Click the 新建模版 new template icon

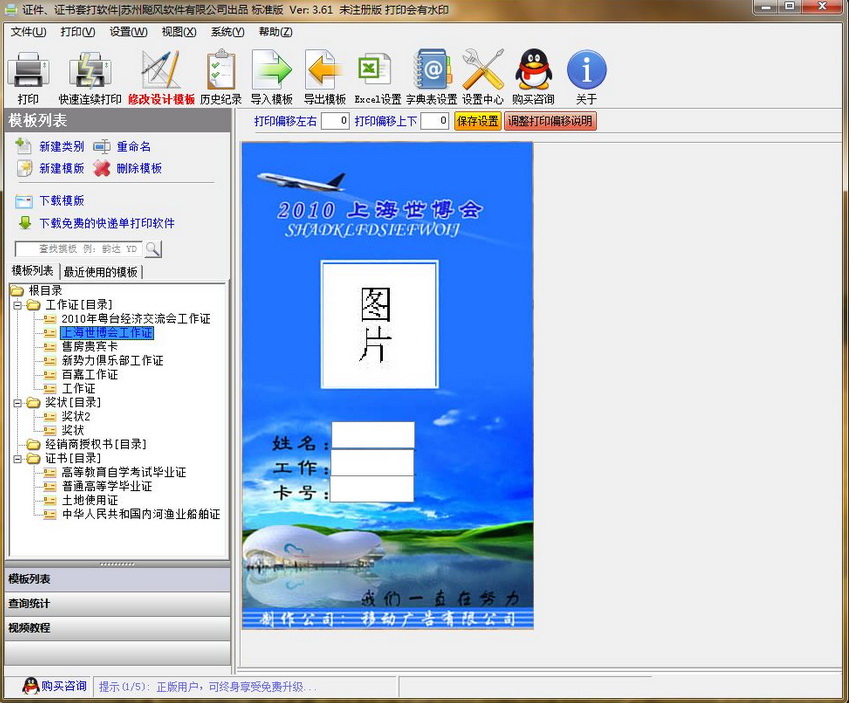coord(23,168)
